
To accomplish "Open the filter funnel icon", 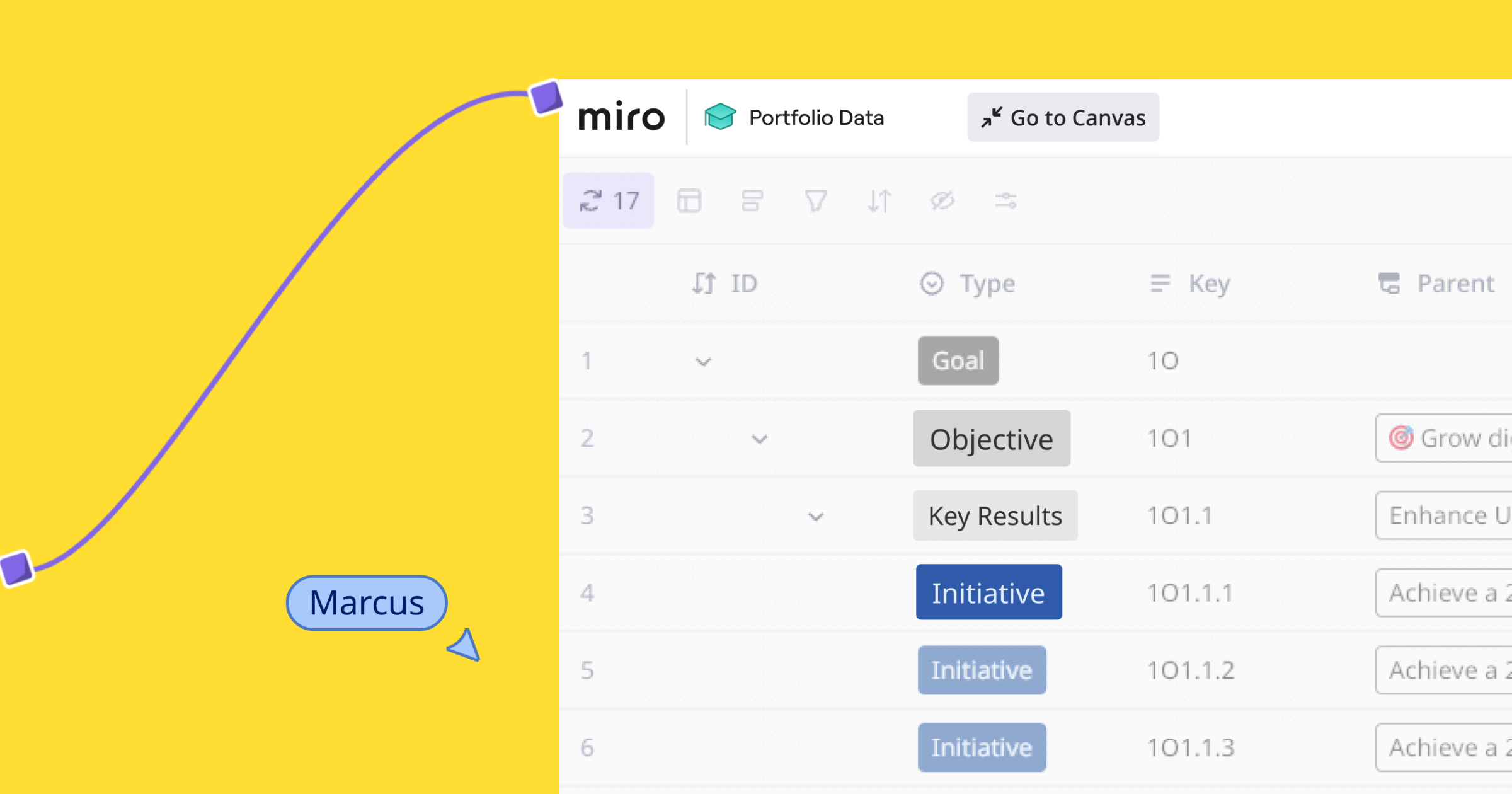I will click(815, 201).
